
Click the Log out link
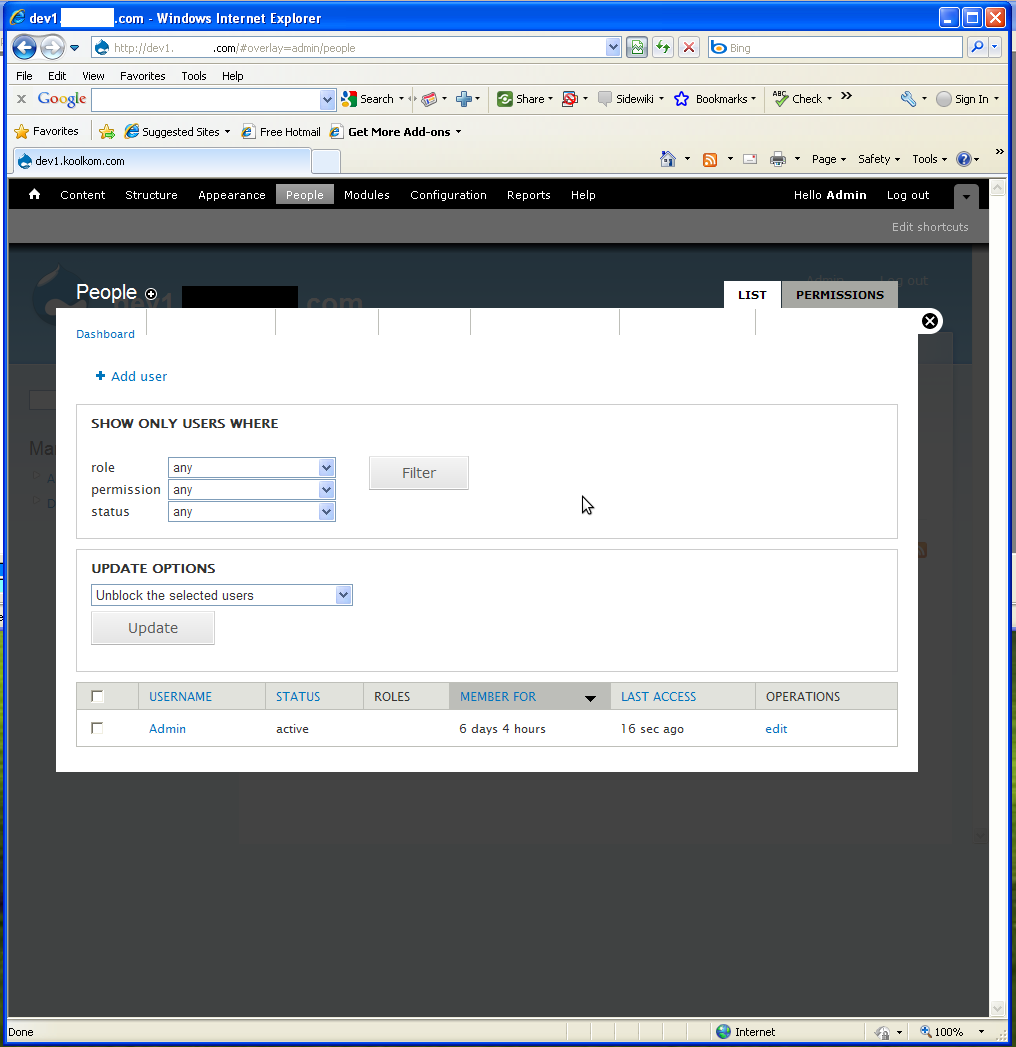pyautogui.click(x=908, y=195)
